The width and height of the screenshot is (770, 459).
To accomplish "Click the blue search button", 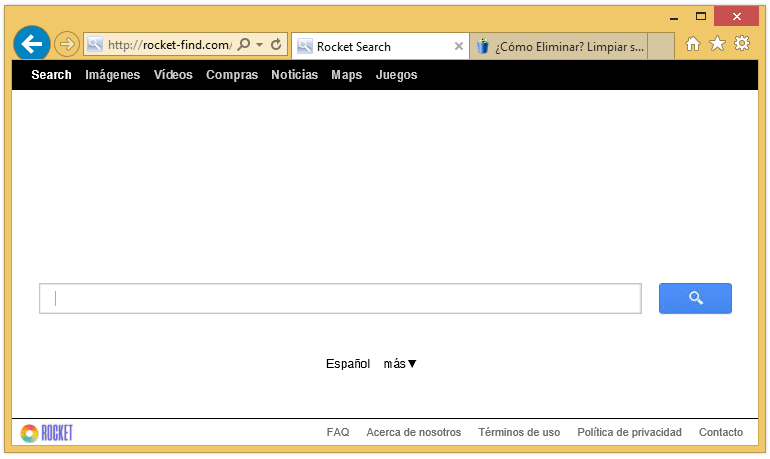I will pos(695,298).
